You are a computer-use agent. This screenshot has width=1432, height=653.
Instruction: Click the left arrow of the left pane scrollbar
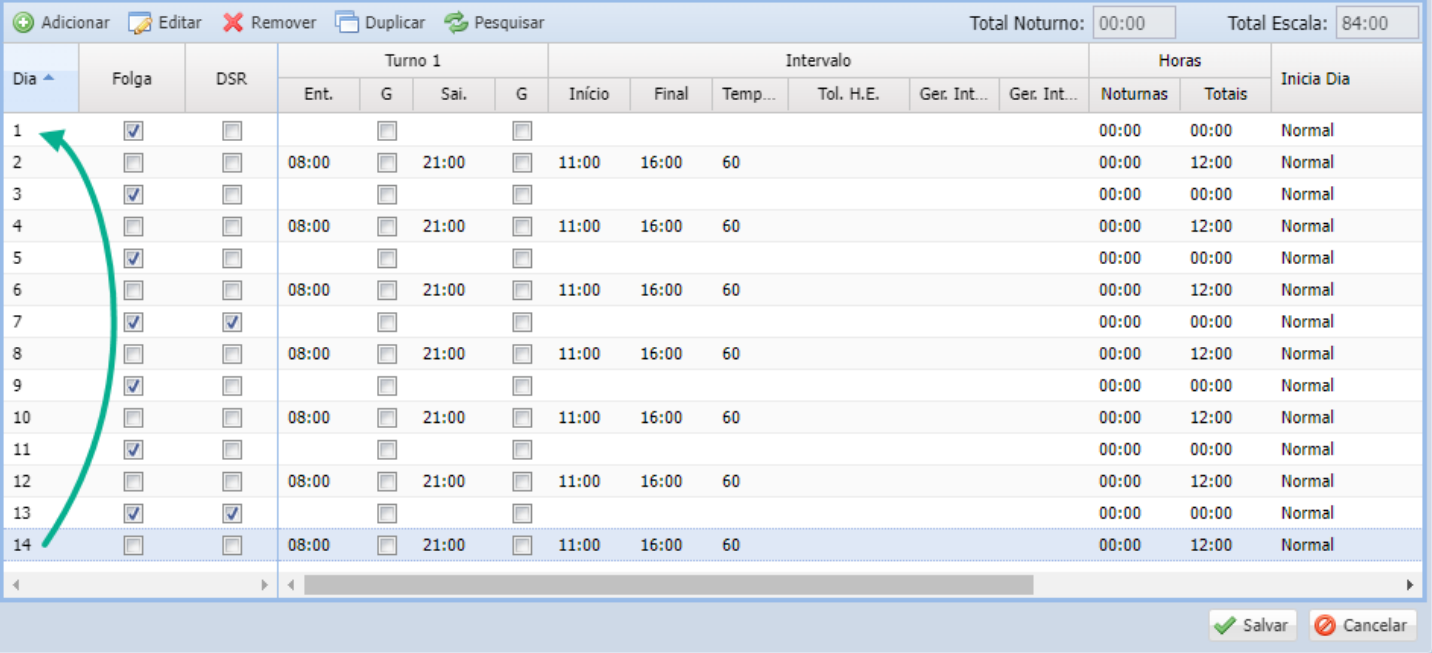point(16,584)
